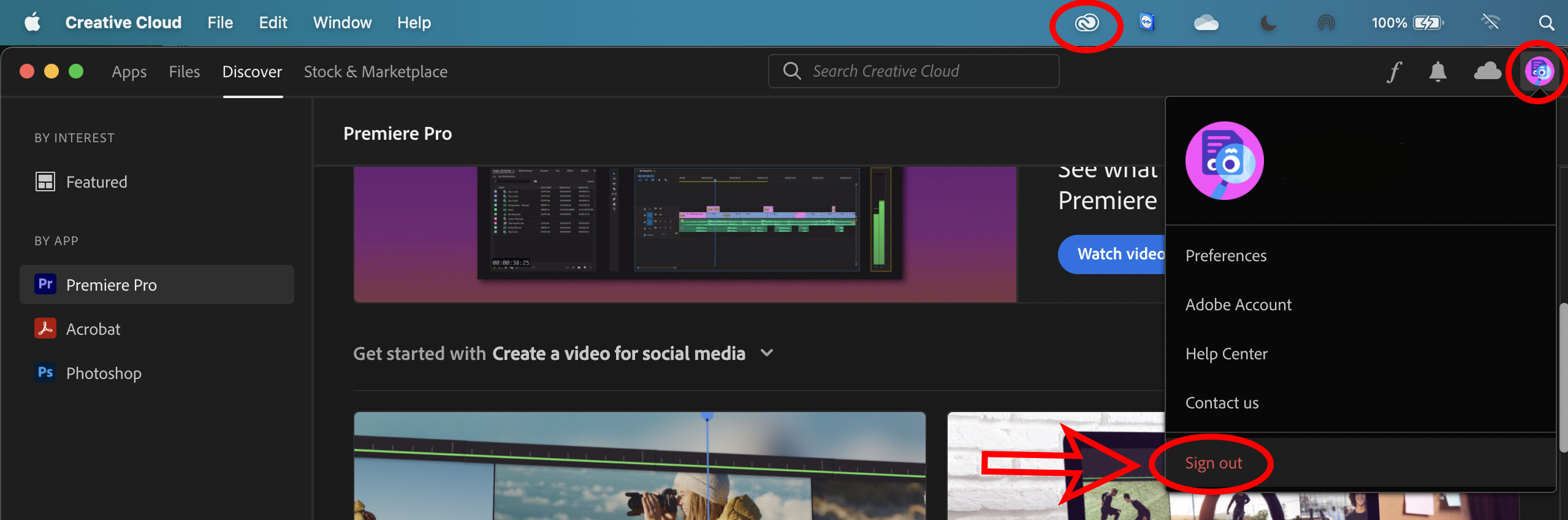
Task: Click Sign out
Action: tap(1213, 463)
